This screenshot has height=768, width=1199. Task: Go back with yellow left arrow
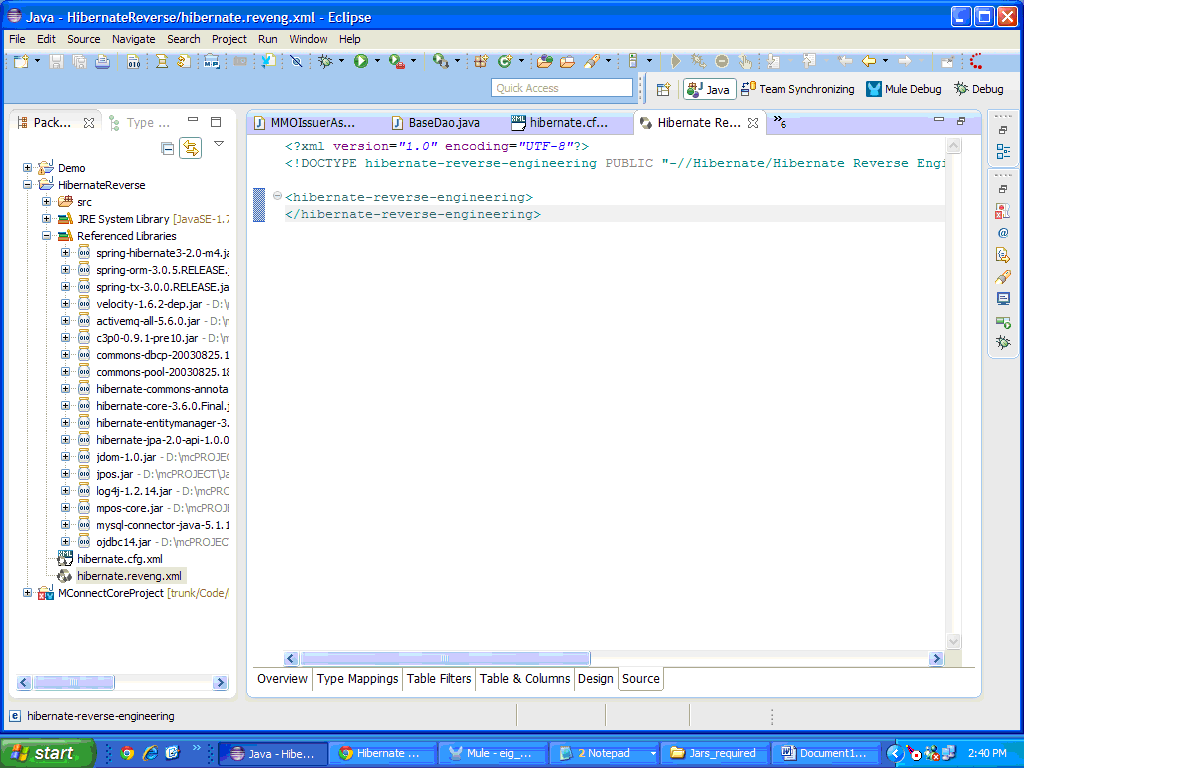coord(869,61)
